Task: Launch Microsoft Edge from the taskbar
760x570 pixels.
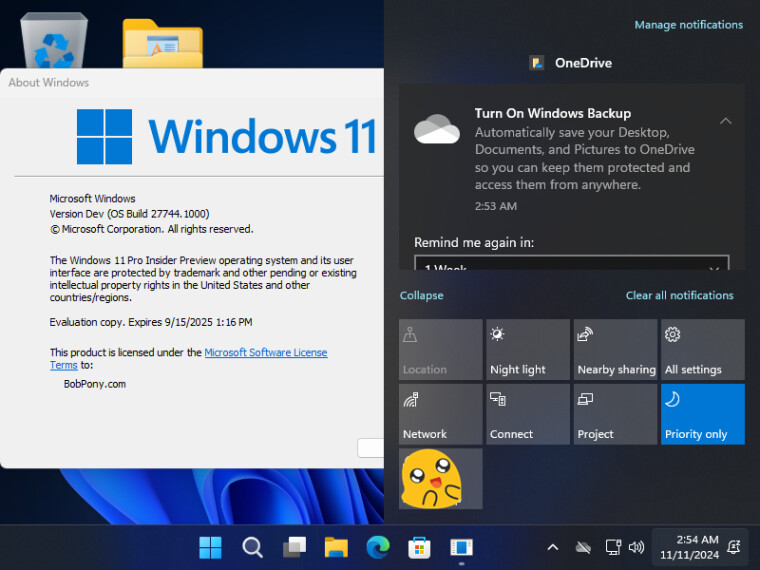Action: click(x=378, y=548)
